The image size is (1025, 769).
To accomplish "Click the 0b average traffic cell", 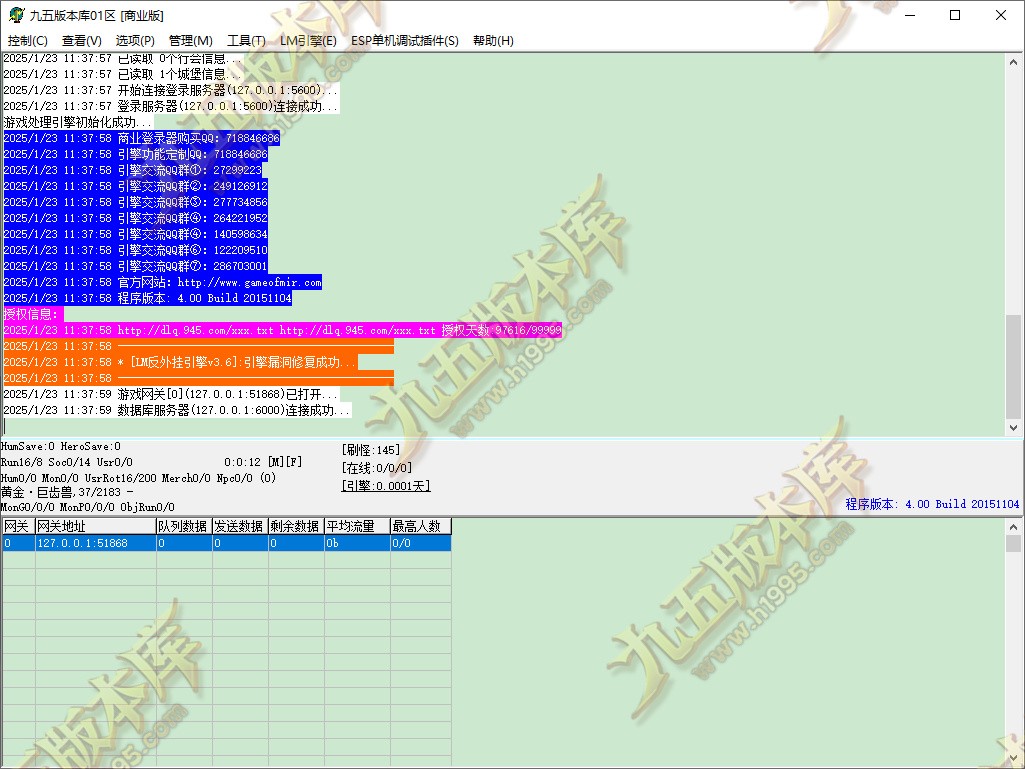I will tap(357, 543).
